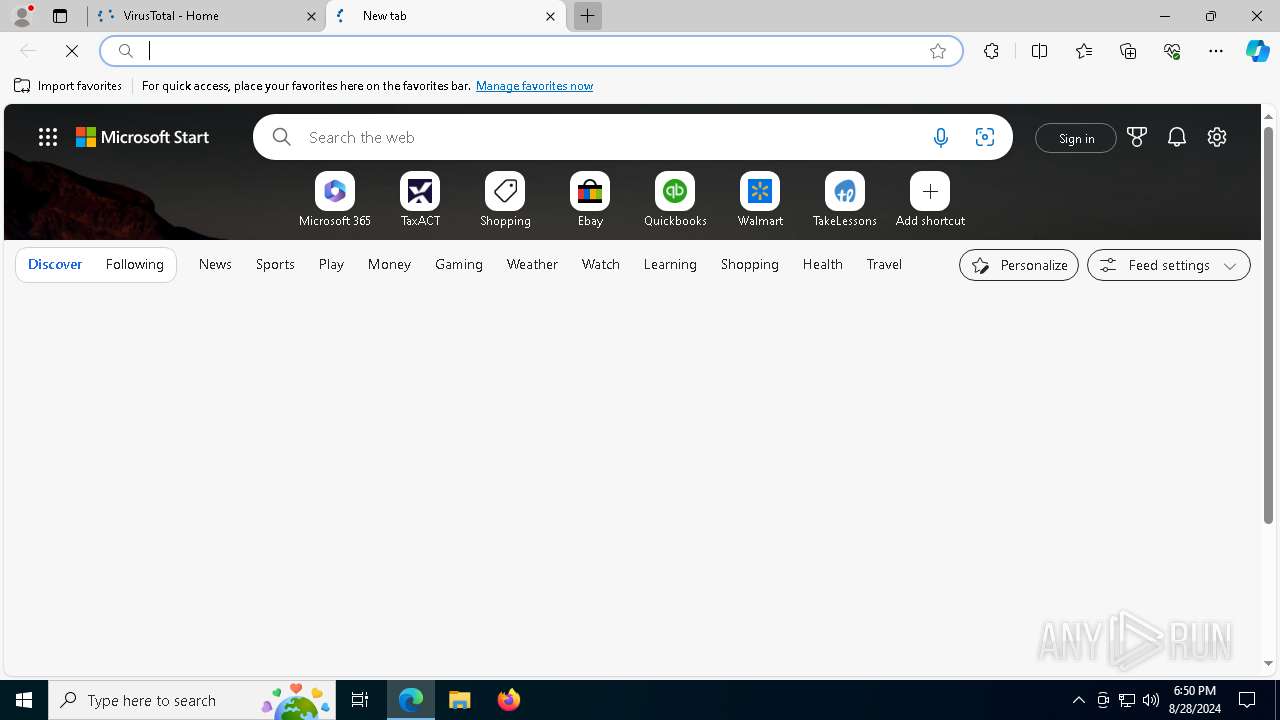
Task: Show hidden system tray icons chevron
Action: coord(1078,700)
